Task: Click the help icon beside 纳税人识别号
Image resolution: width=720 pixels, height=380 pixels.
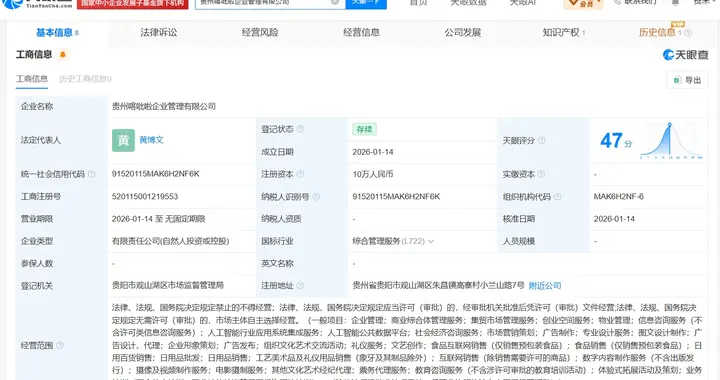Action: [x=316, y=196]
